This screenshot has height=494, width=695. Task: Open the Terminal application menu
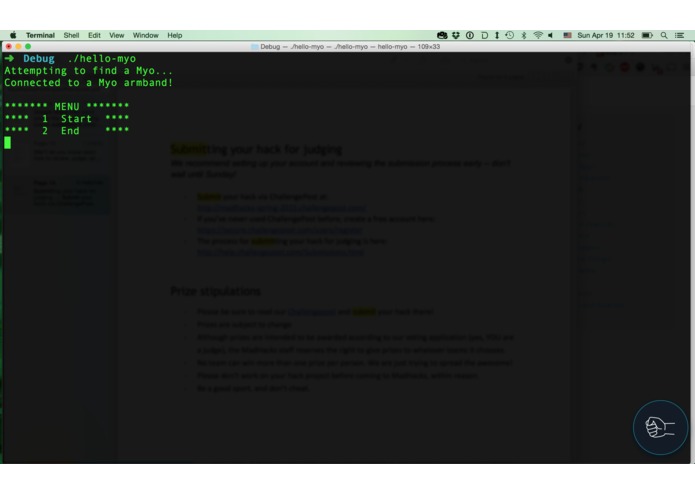tap(40, 35)
